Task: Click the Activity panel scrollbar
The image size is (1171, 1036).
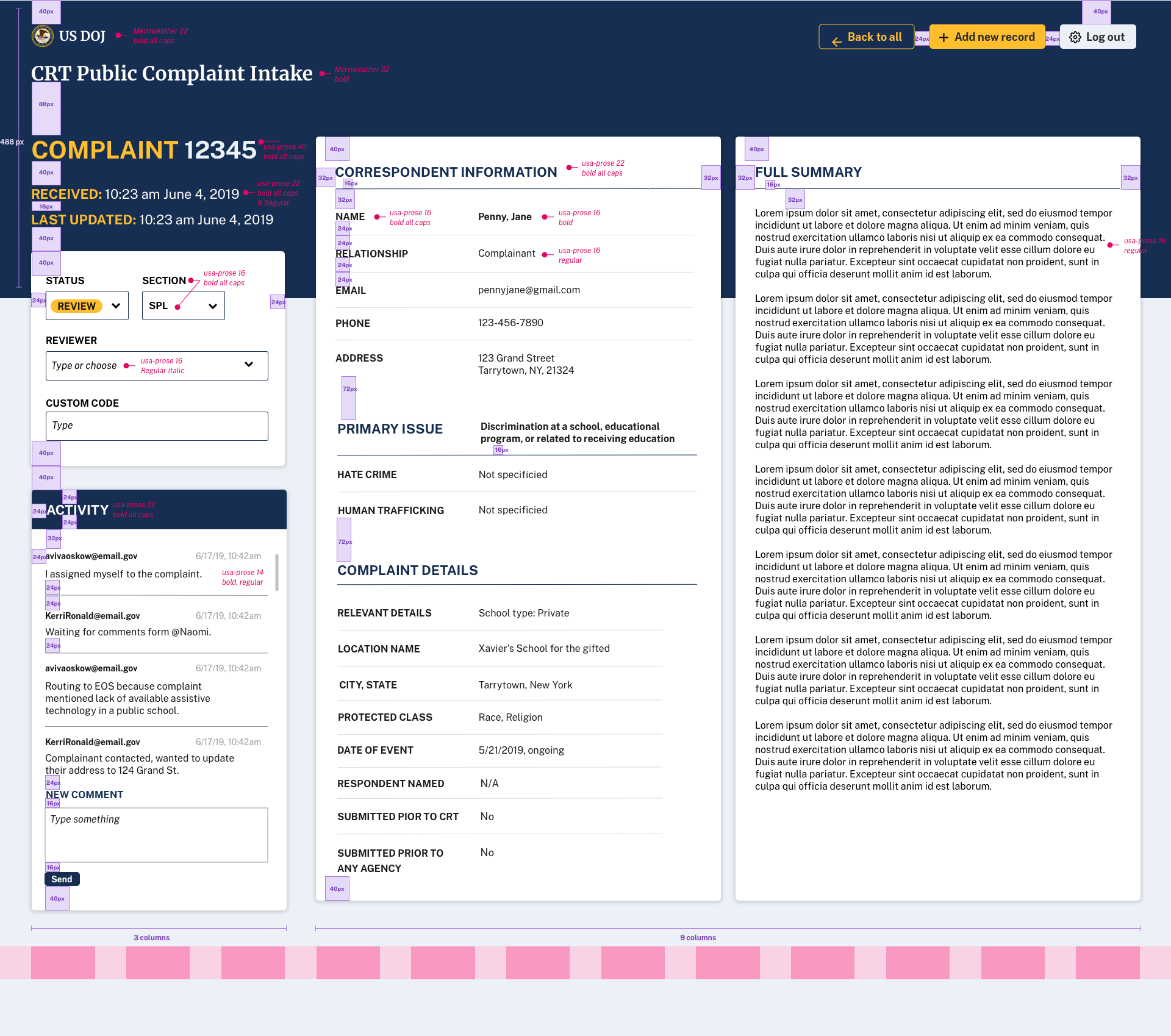Action: [x=277, y=573]
